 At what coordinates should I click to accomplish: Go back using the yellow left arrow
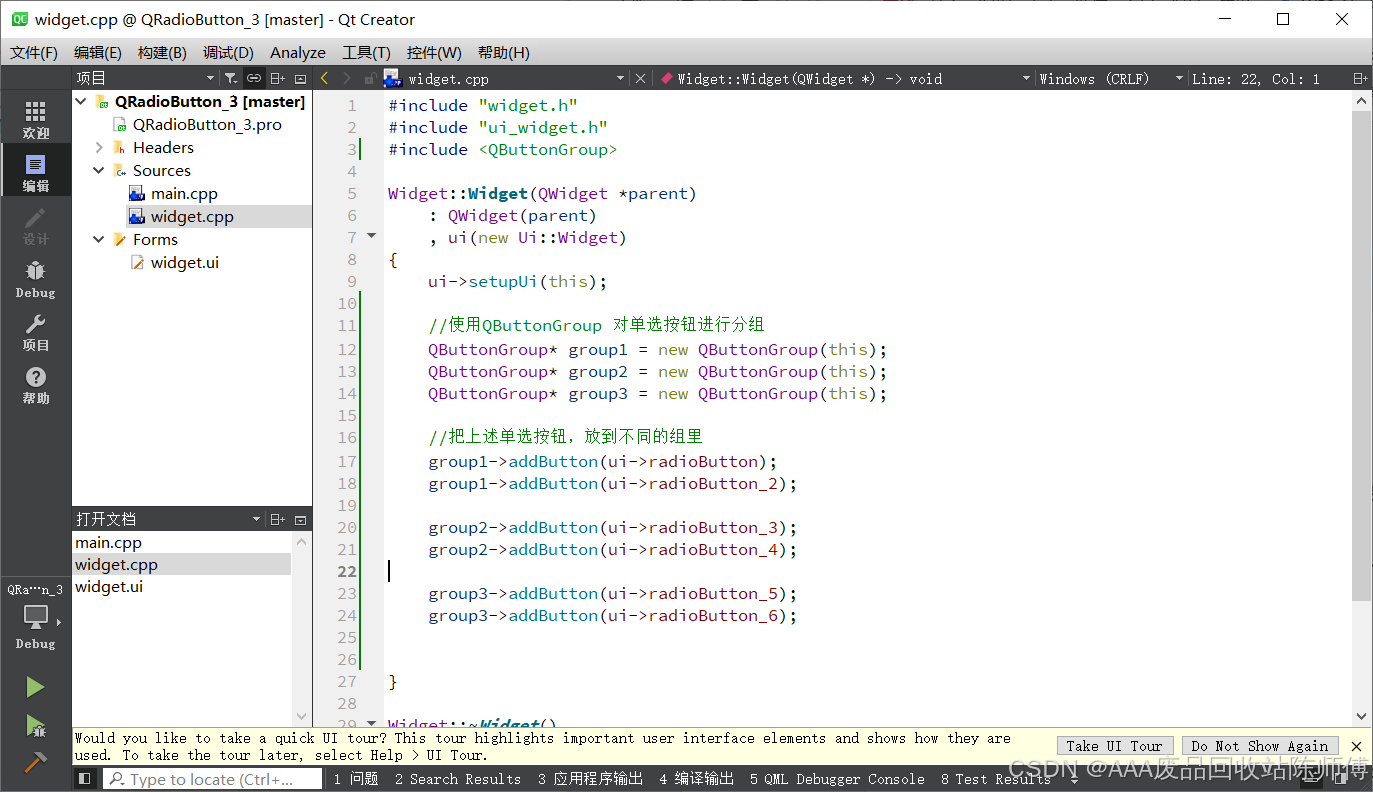coord(324,78)
